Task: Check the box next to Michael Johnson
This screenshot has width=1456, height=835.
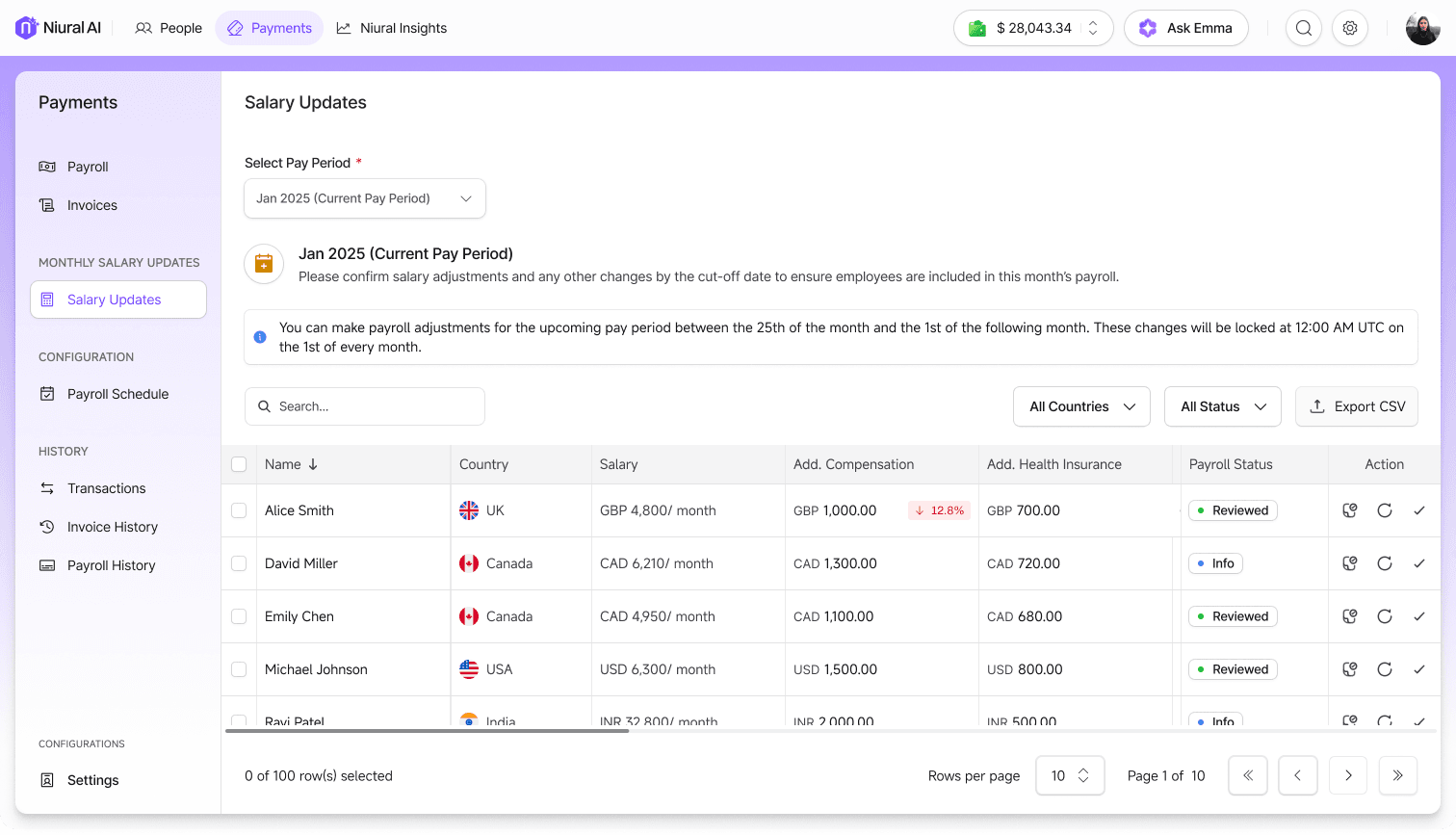Action: 239,669
